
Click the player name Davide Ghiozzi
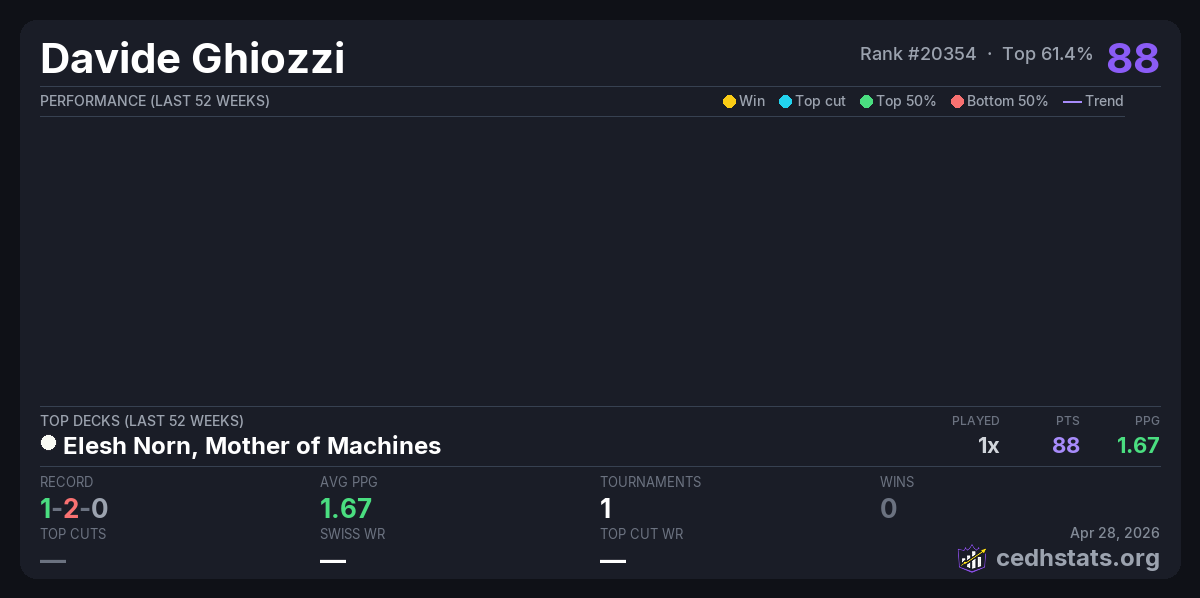click(x=192, y=59)
